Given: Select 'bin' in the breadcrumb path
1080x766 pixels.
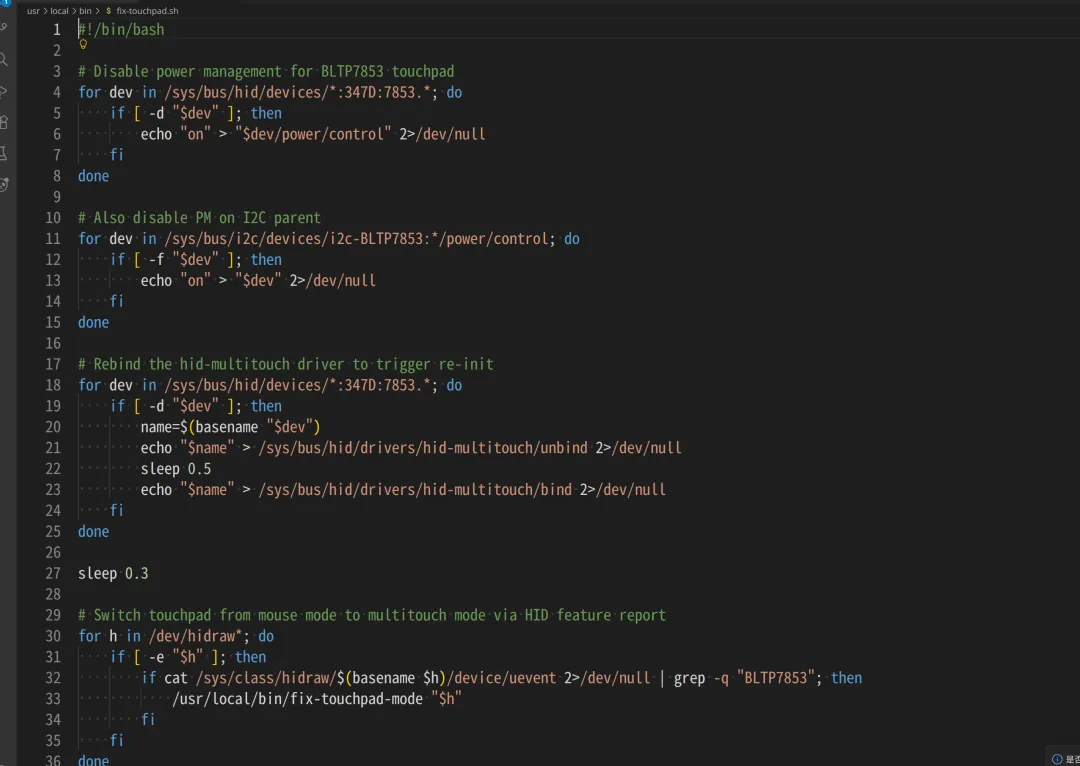Looking at the screenshot, I should pos(85,11).
